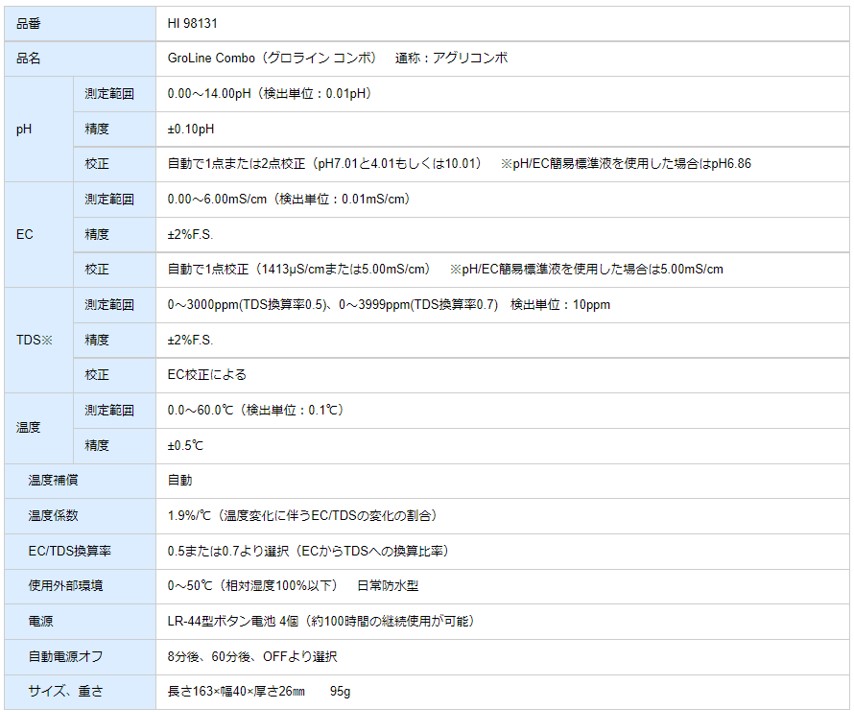The image size is (854, 712).
Task: Select the LR-44型ボタン電池 4個 text
Action: (x=233, y=622)
